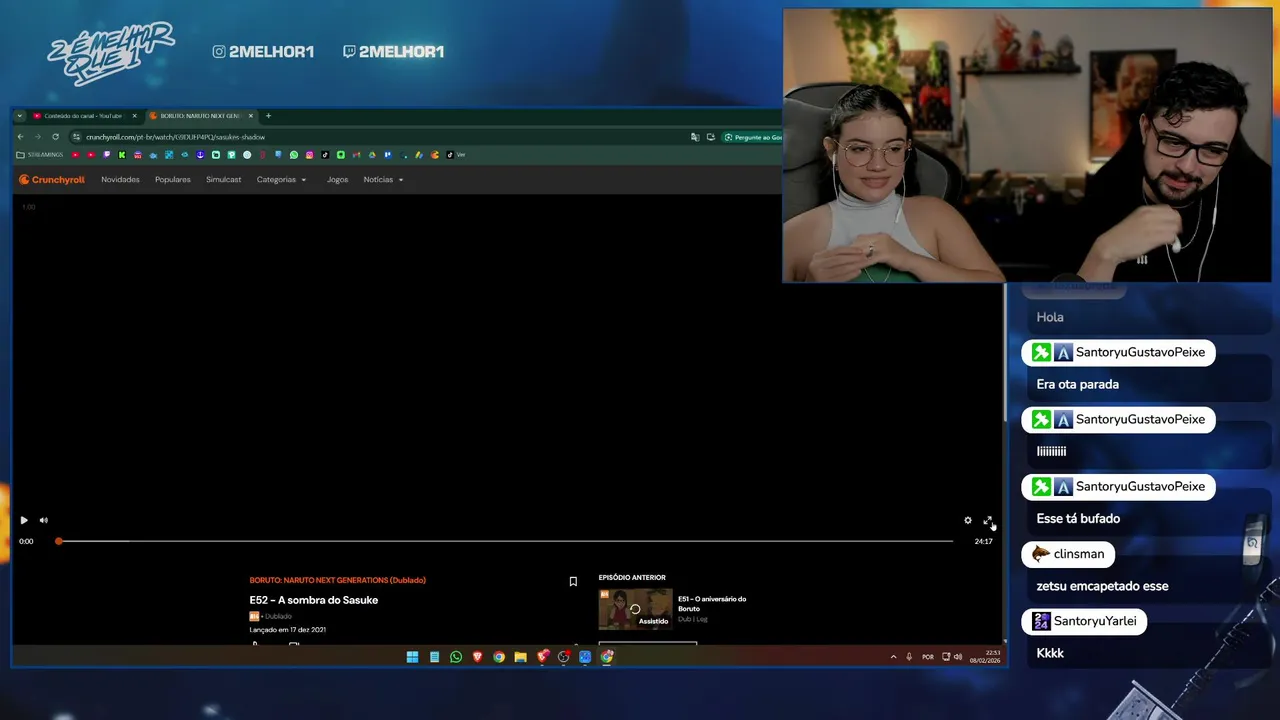Open the Jogos page
Screen dimensions: 1280x720
coord(337,180)
